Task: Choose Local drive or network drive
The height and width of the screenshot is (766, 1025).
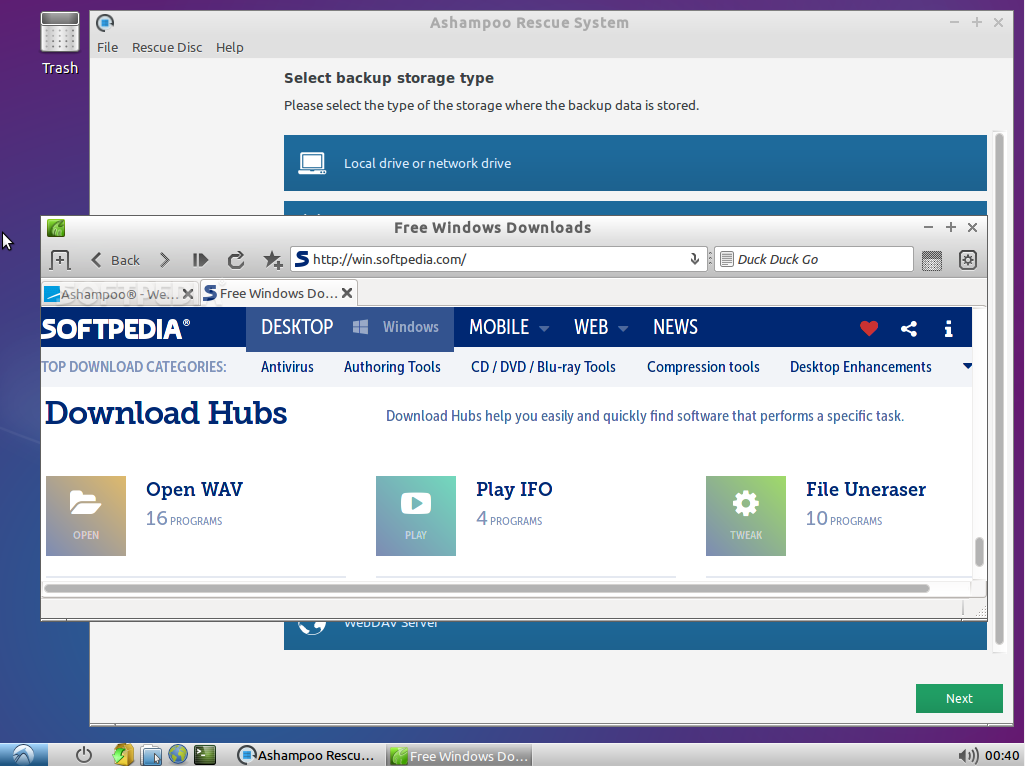Action: pos(635,163)
